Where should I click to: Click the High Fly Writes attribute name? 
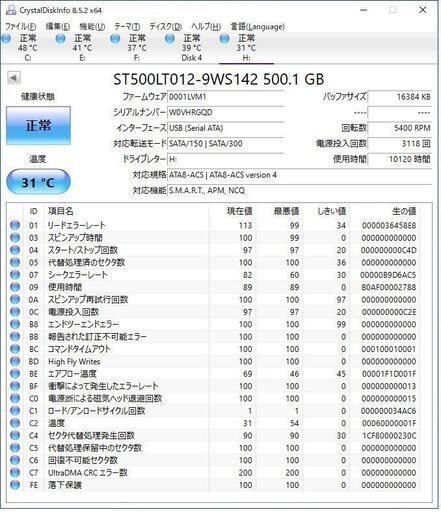74,361
